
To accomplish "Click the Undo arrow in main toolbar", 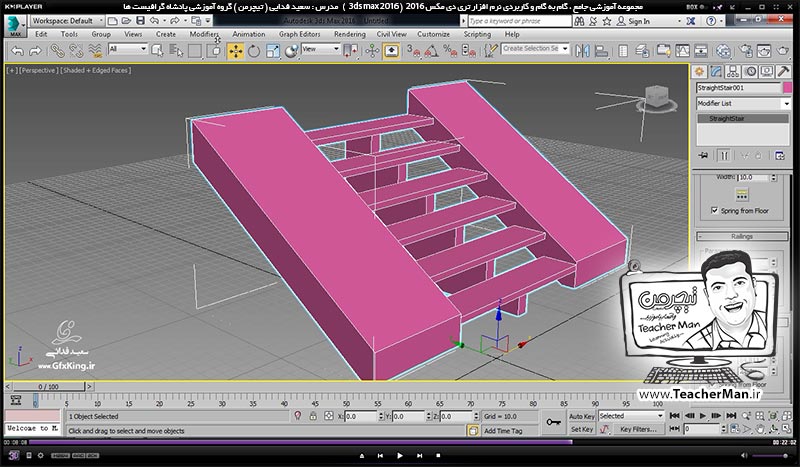I will tap(18, 51).
